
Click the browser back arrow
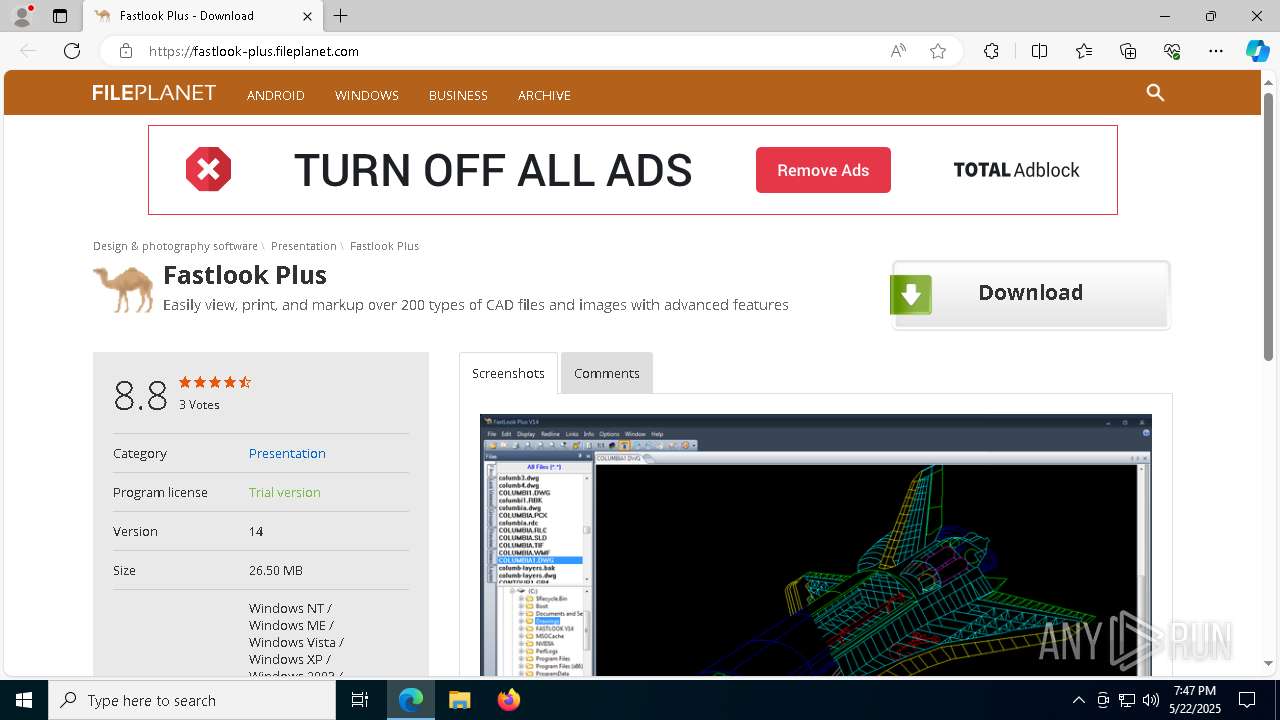pyautogui.click(x=28, y=51)
